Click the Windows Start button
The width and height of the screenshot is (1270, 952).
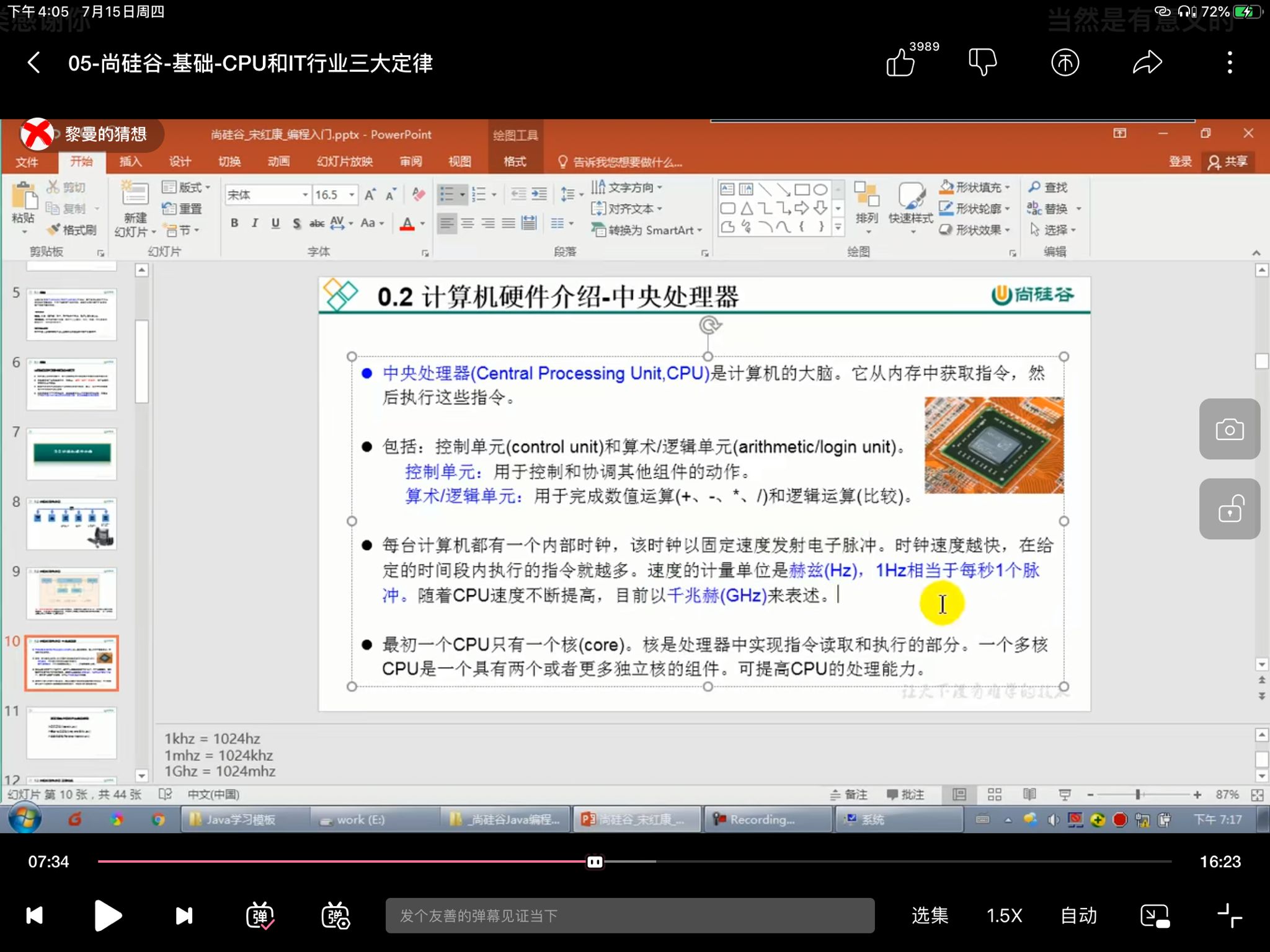[x=25, y=819]
